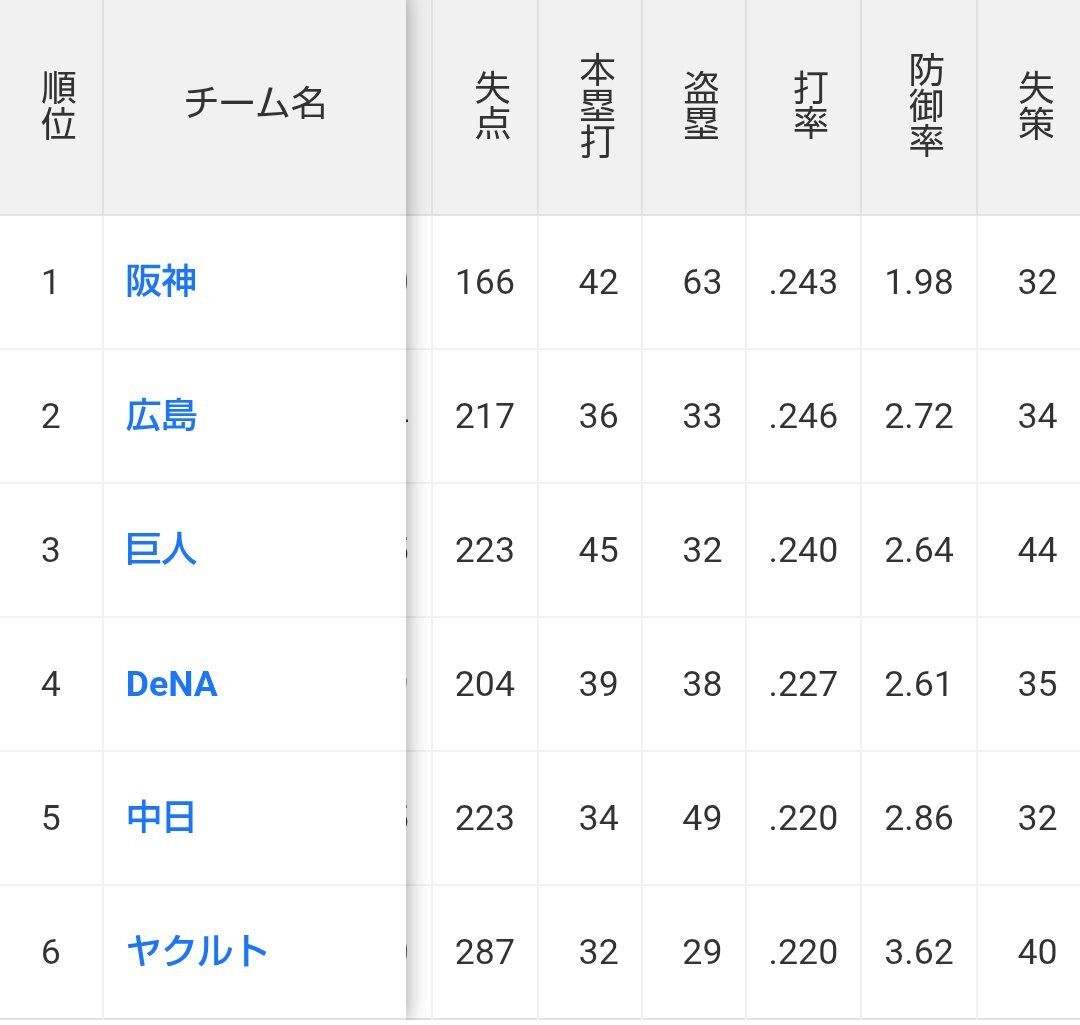
Task: Select DeNA's 35 errors cell
Action: tap(1037, 684)
